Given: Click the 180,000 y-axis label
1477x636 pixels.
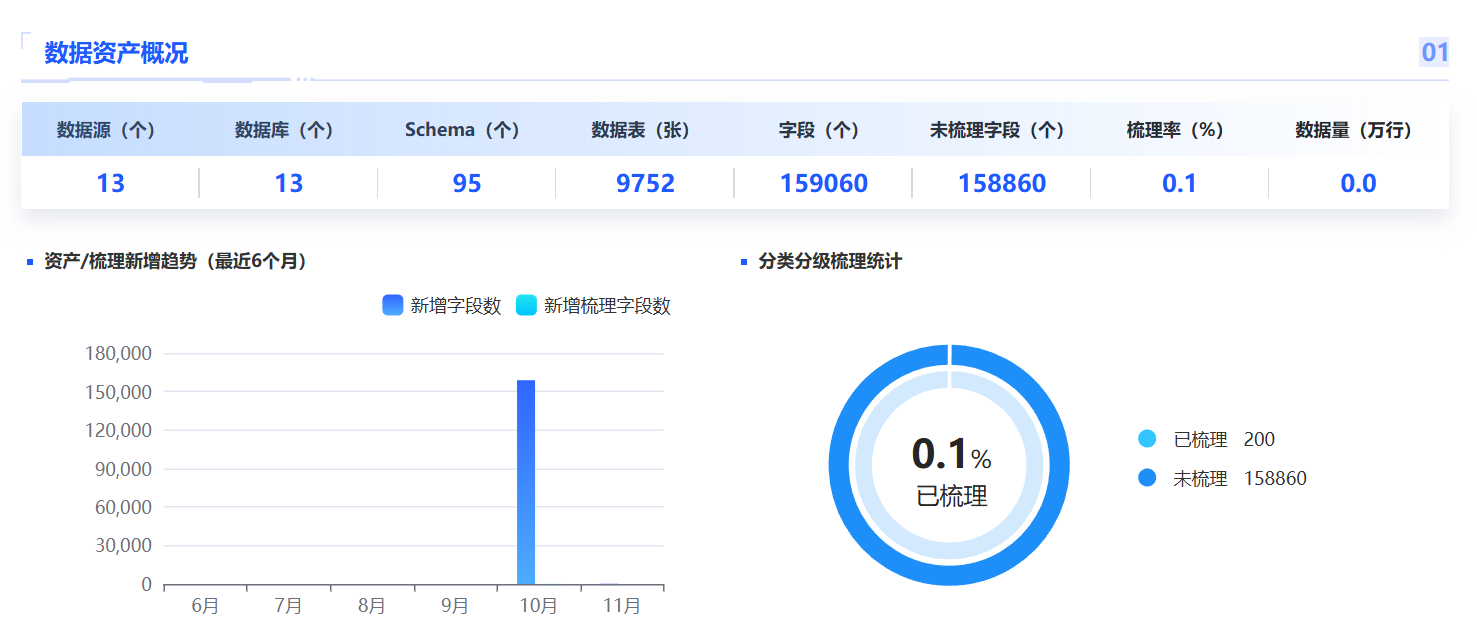Looking at the screenshot, I should (120, 354).
